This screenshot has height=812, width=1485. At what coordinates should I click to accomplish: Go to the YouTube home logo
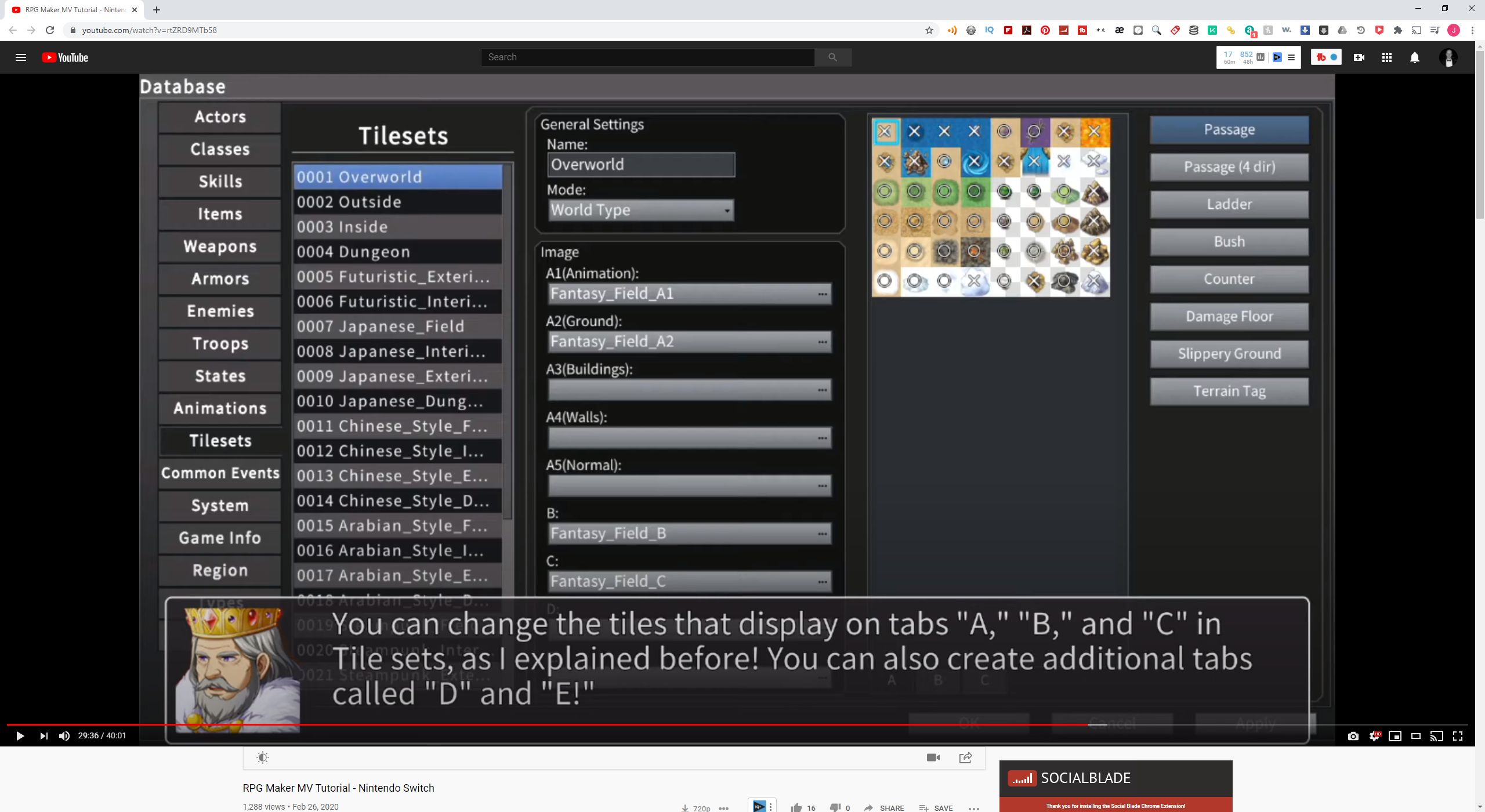point(65,57)
